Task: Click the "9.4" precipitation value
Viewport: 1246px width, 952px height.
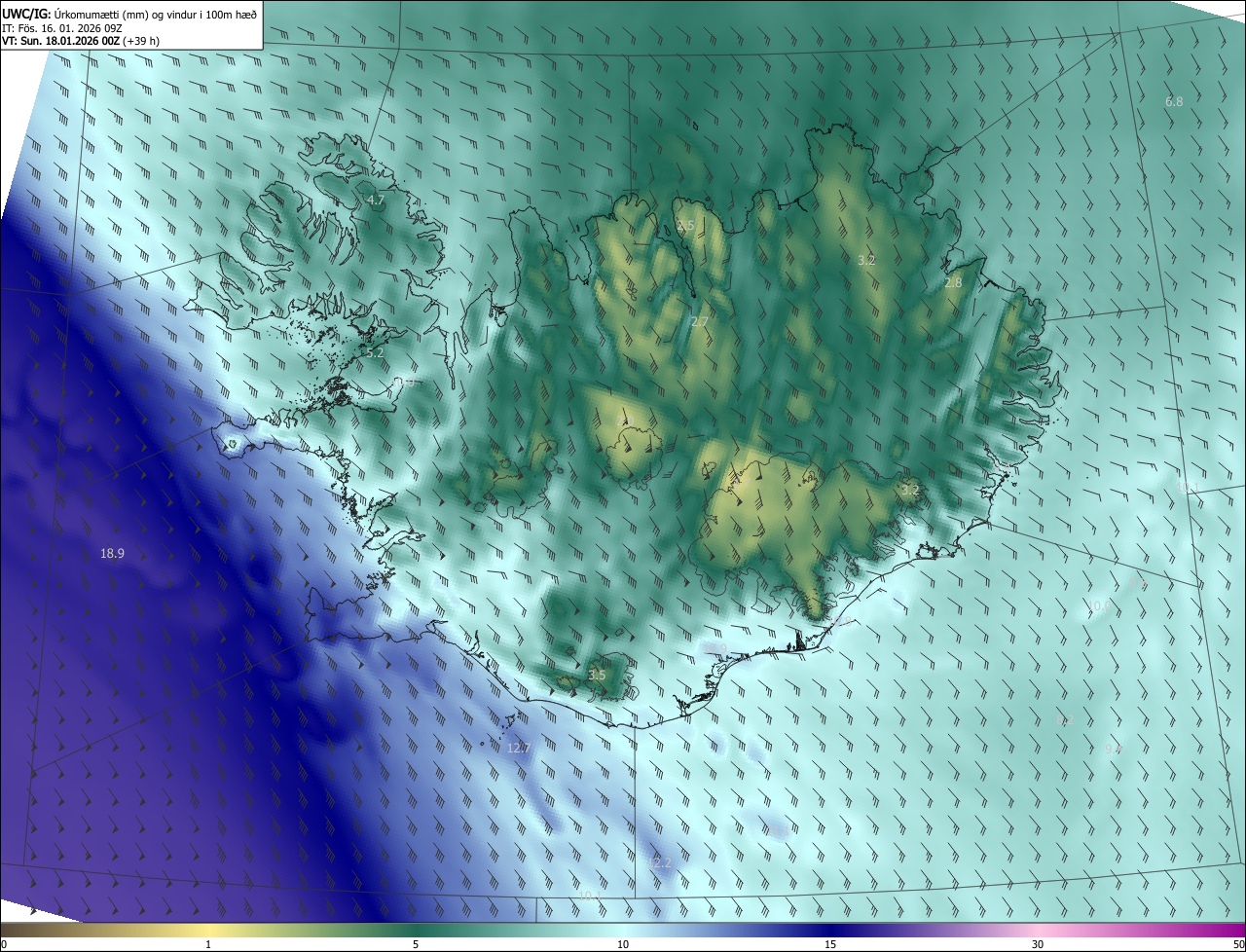Action: pos(1114,749)
